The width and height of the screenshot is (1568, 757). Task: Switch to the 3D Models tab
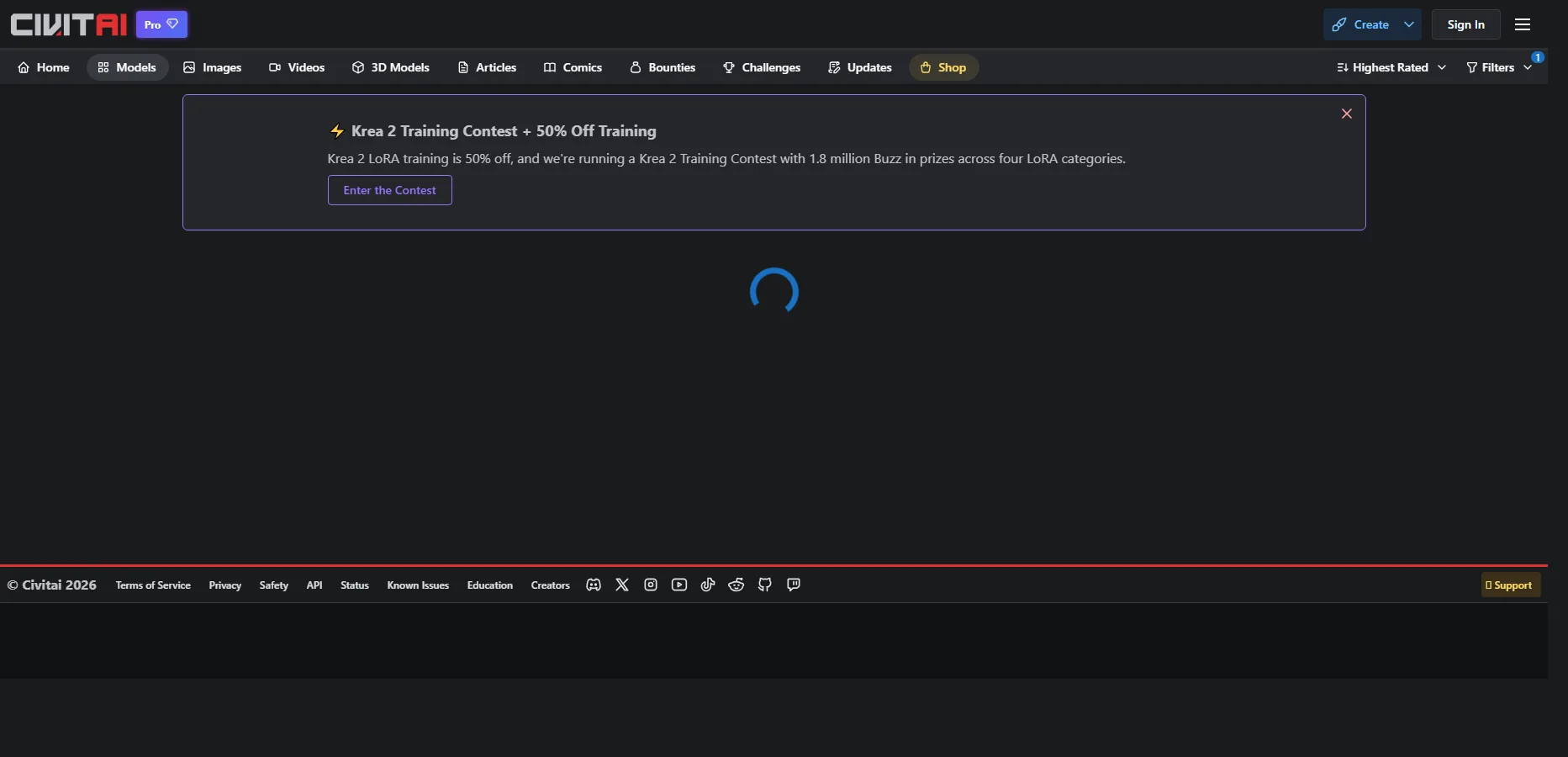tap(391, 67)
